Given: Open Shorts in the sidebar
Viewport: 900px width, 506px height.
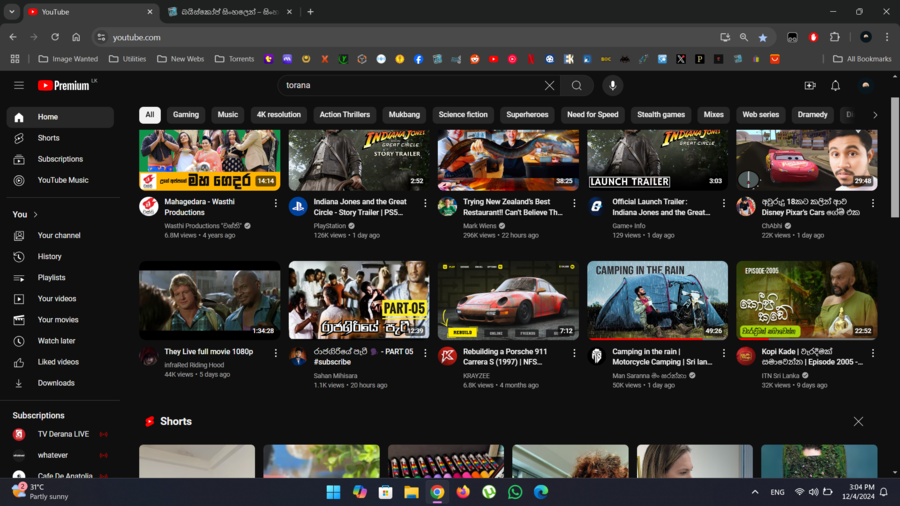Looking at the screenshot, I should click(60, 138).
